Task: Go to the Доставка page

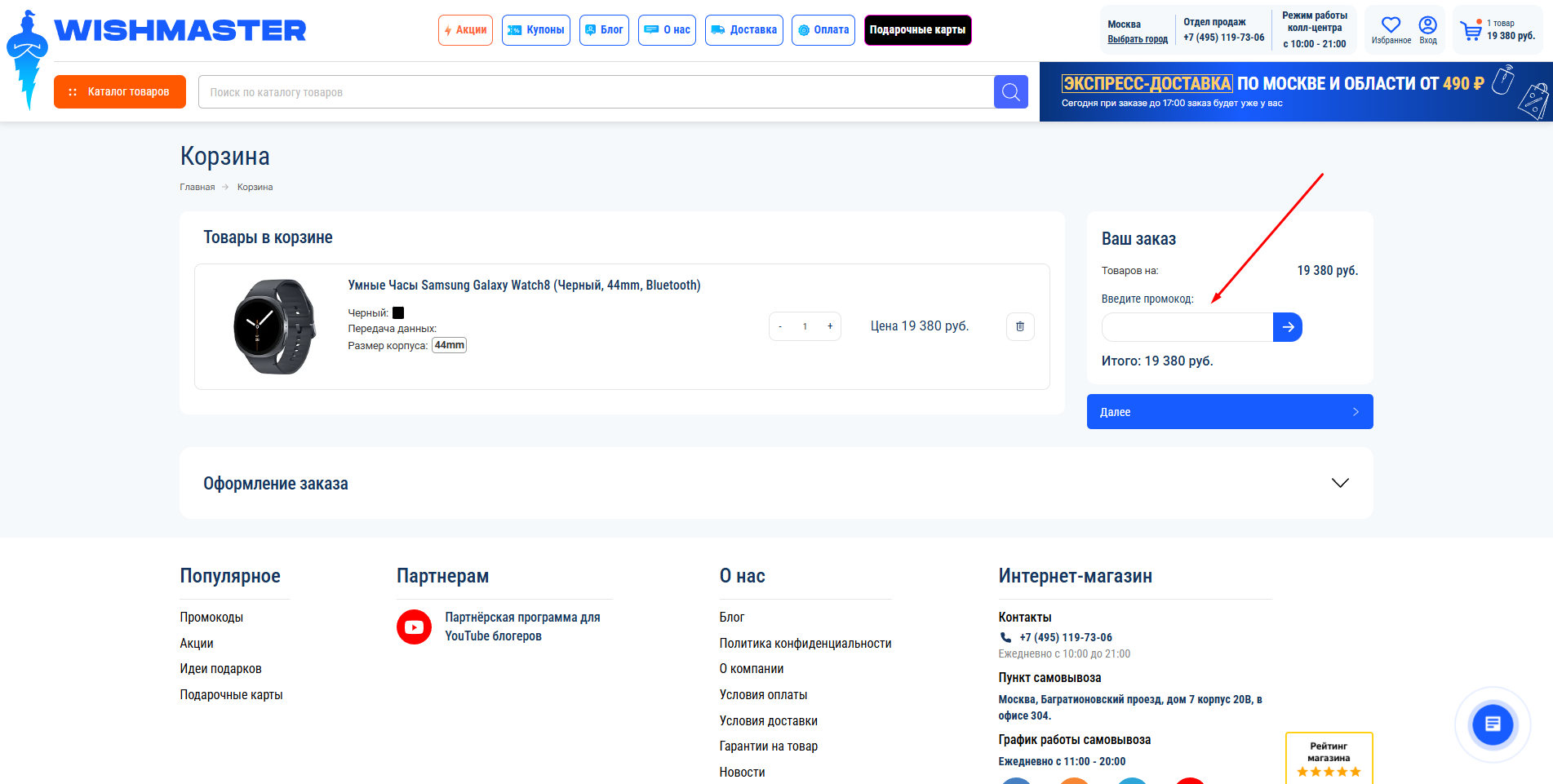Action: pos(743,30)
